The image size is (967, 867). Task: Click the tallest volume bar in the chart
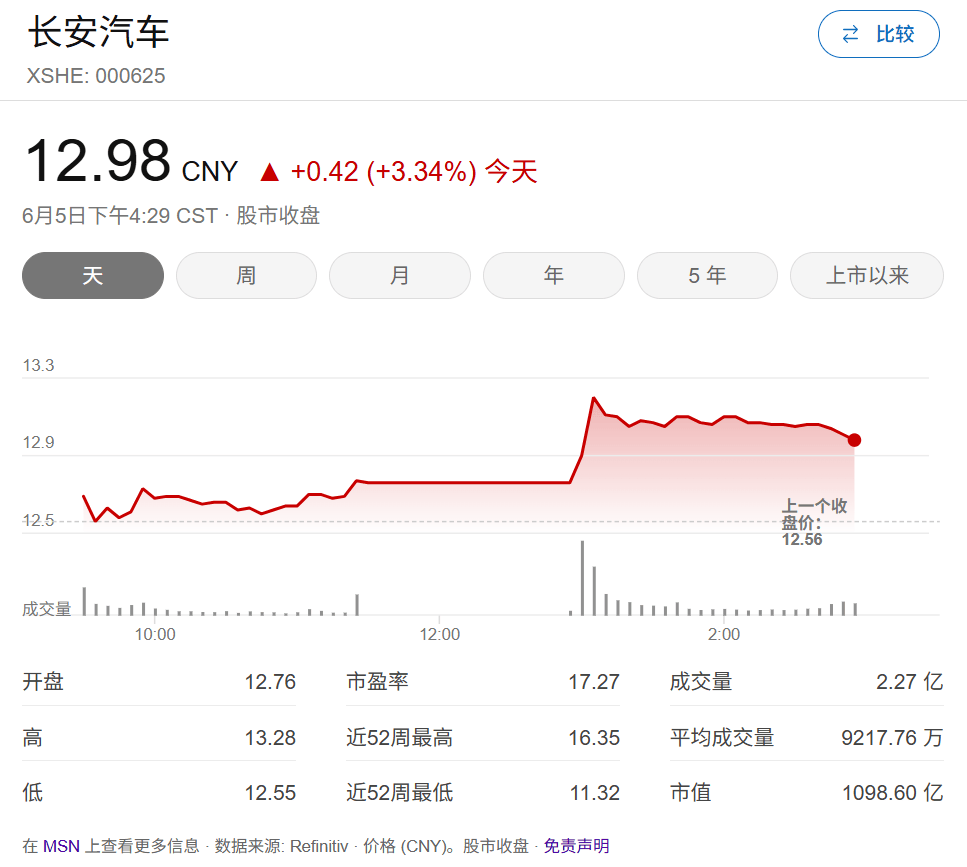582,578
